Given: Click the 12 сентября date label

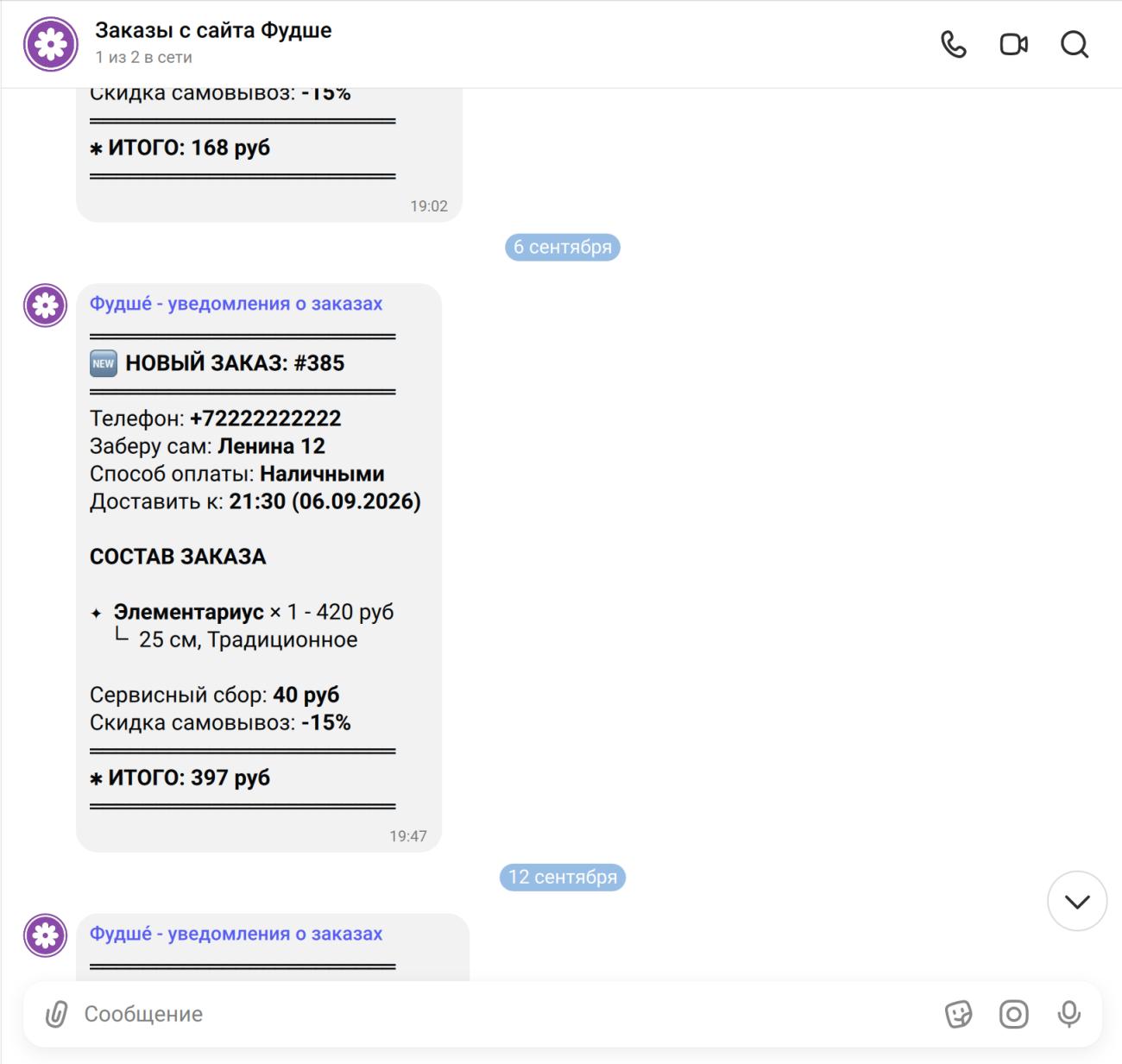Looking at the screenshot, I should [562, 877].
